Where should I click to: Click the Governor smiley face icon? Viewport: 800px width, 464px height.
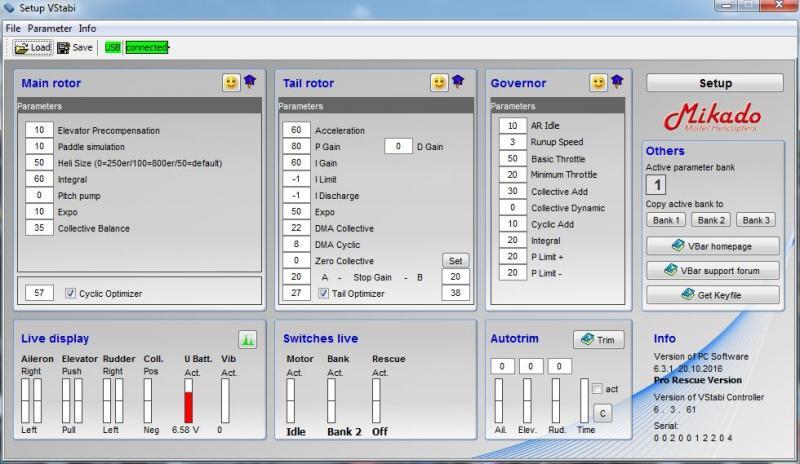coord(598,82)
